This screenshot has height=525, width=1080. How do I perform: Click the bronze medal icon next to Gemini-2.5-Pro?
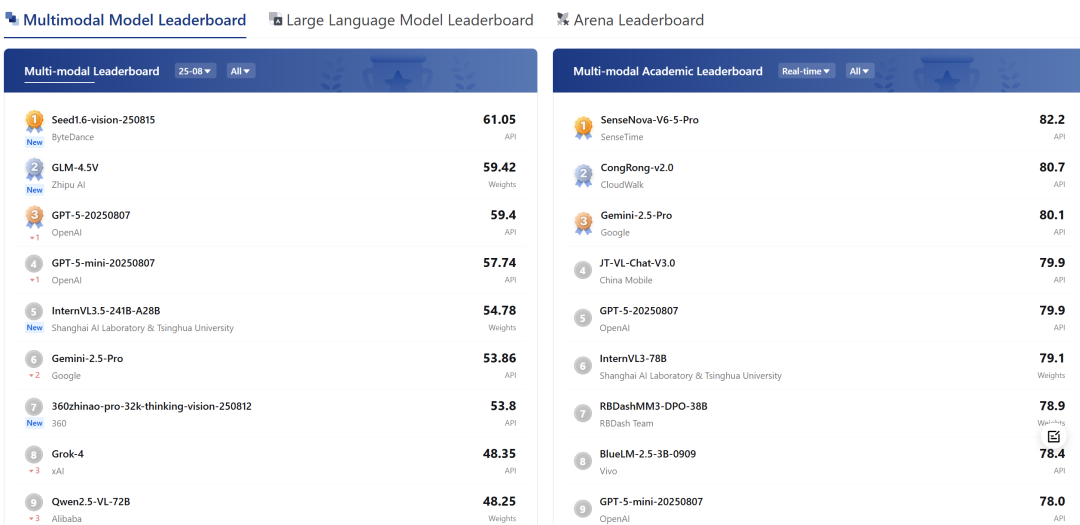point(583,223)
